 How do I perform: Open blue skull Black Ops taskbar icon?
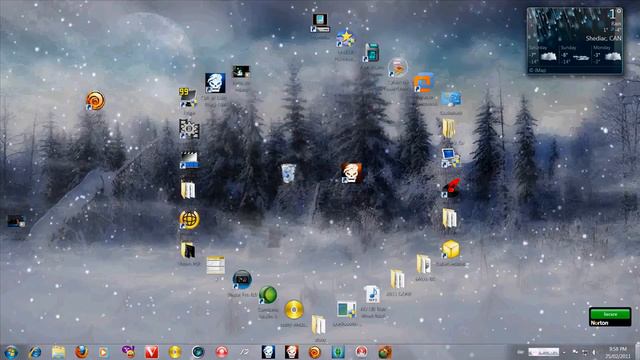tap(268, 352)
